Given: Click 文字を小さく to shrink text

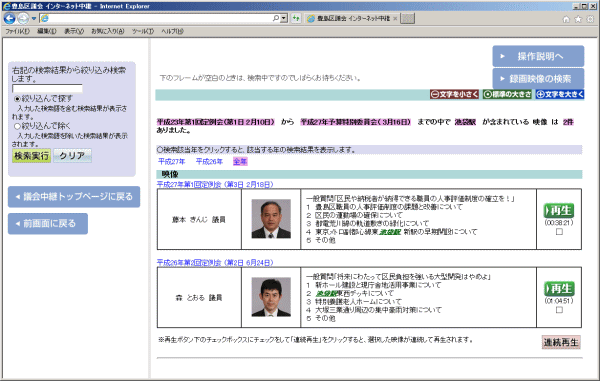Looking at the screenshot, I should tap(454, 94).
